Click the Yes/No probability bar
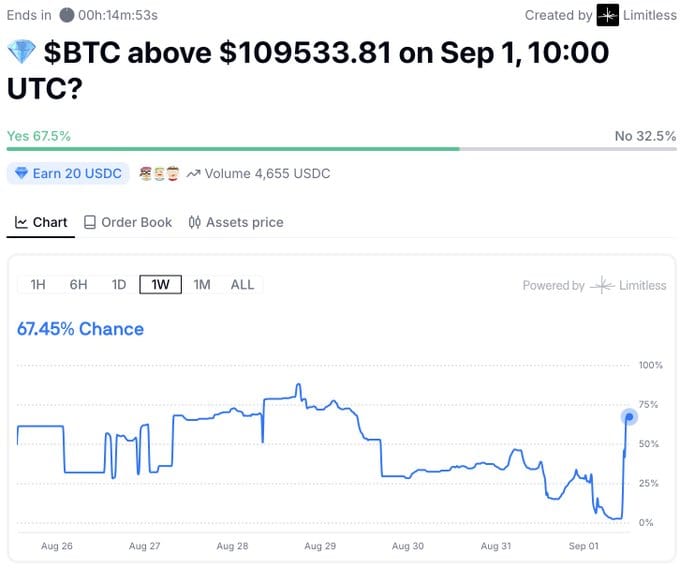680x569 pixels. pos(341,149)
